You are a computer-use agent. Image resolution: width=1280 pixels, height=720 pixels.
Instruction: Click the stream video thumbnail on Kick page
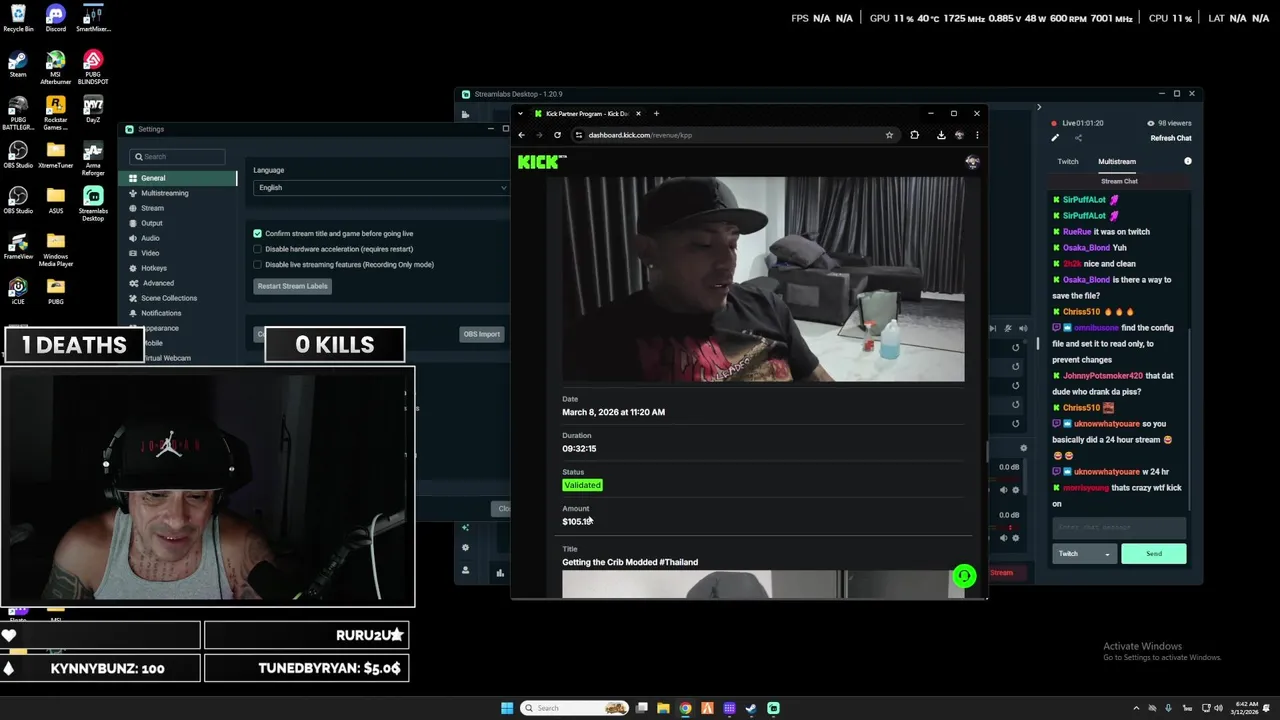(x=763, y=279)
